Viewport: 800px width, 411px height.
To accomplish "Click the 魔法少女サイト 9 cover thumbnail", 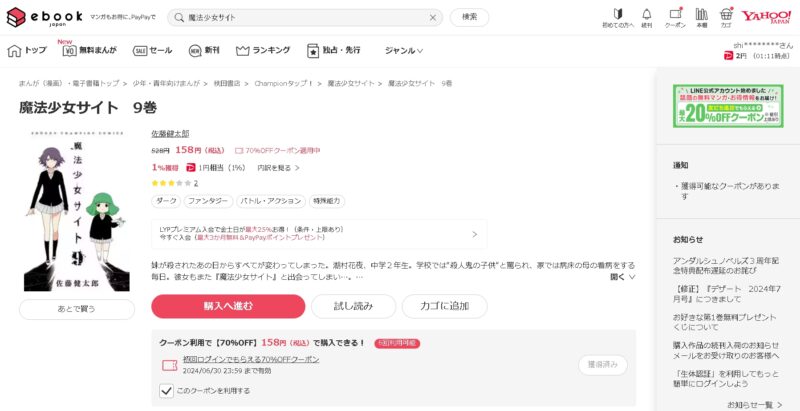I will (77, 211).
